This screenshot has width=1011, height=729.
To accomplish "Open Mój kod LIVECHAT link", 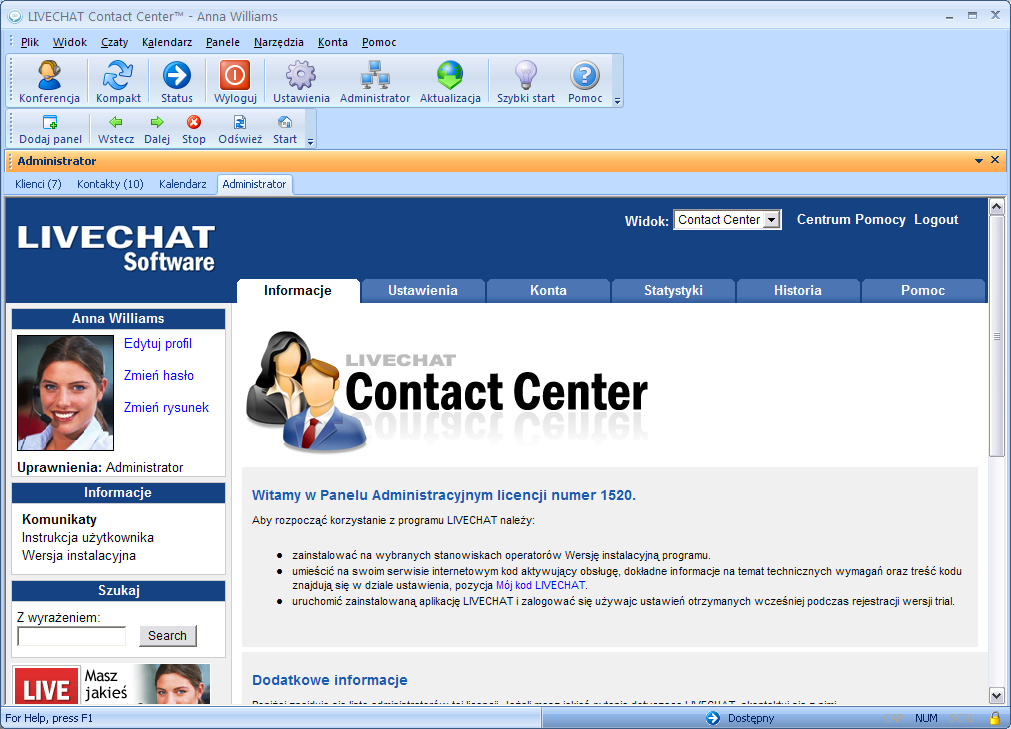I will pyautogui.click(x=540, y=585).
